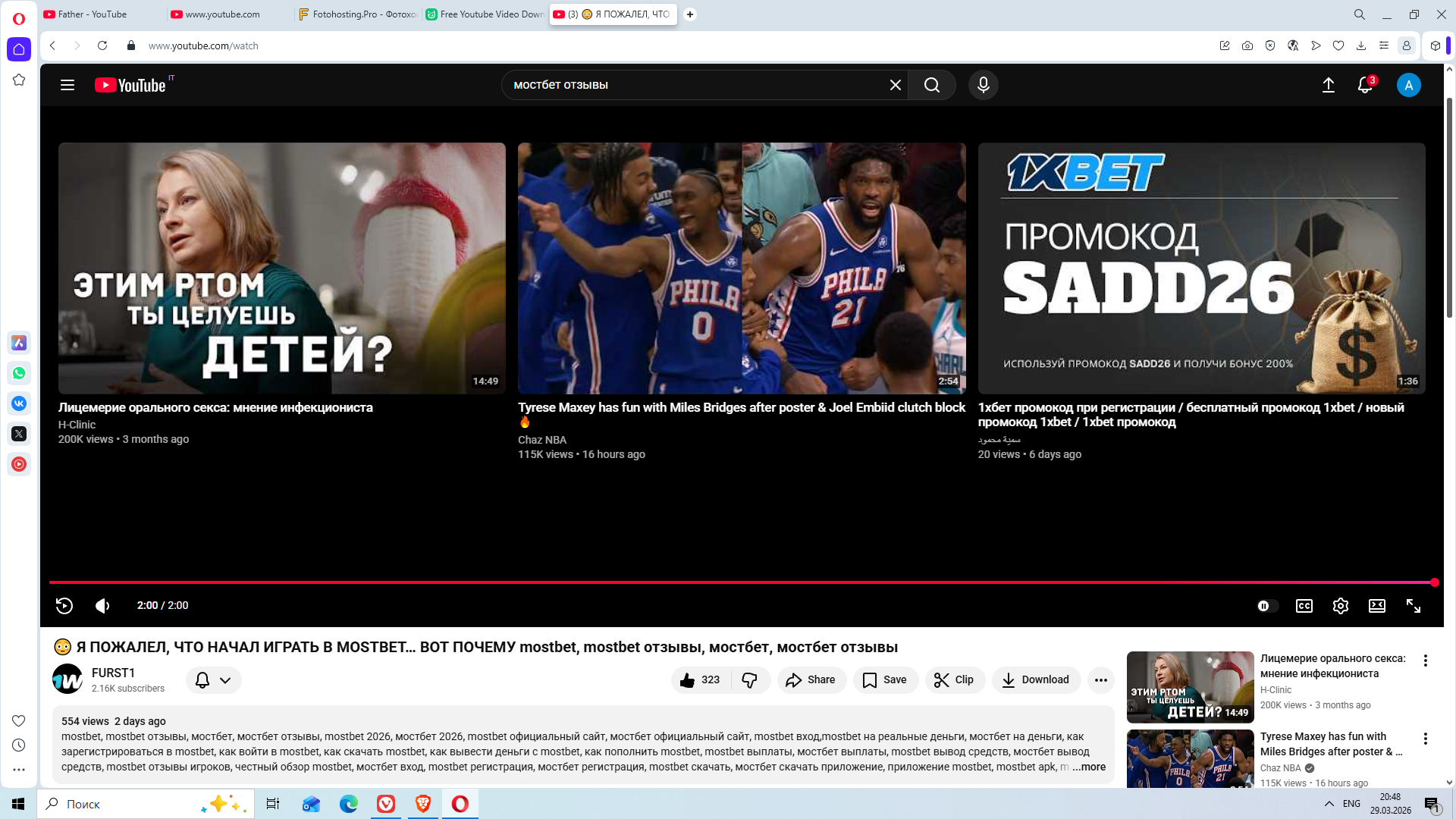Open WhatsApp in Opera sidebar

click(x=19, y=373)
